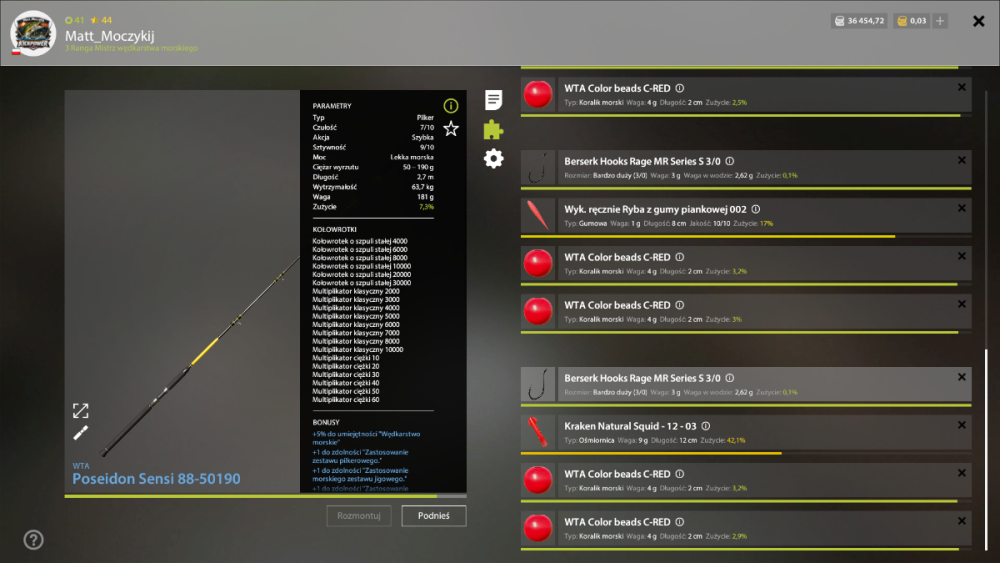The height and width of the screenshot is (563, 1000).
Task: Show info for Wyk. ręcznie Ryba z gumy piankowej
Action: pos(756,209)
